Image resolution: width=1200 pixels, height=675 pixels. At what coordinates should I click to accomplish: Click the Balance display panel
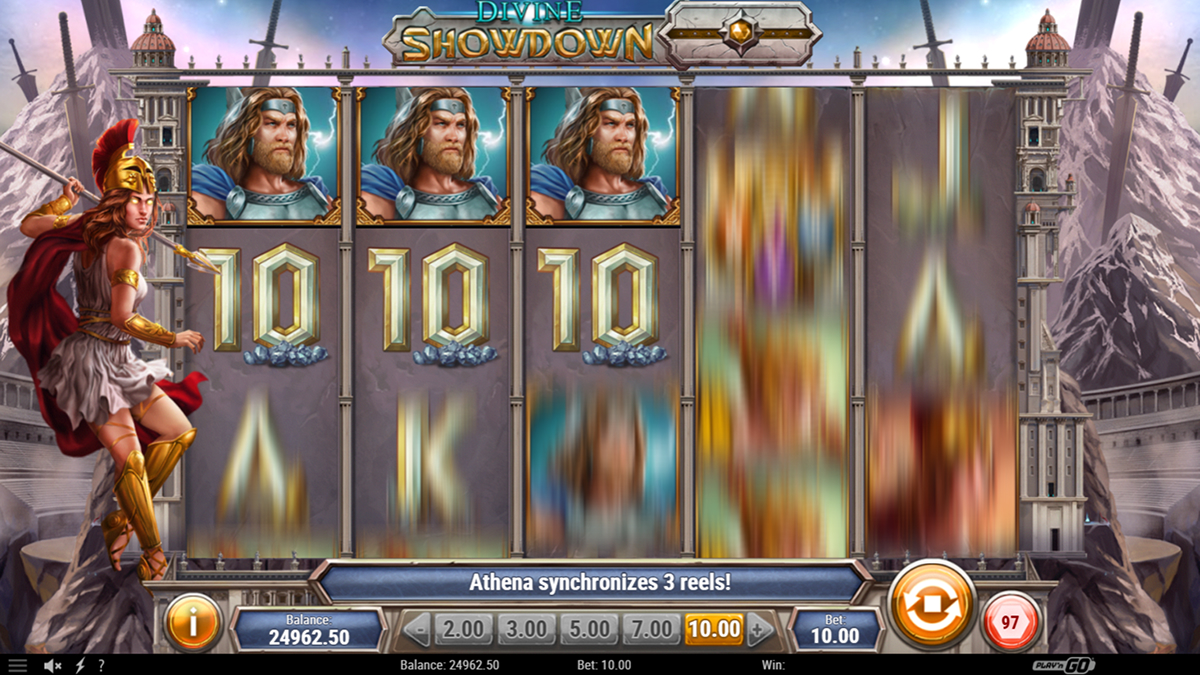[308, 630]
